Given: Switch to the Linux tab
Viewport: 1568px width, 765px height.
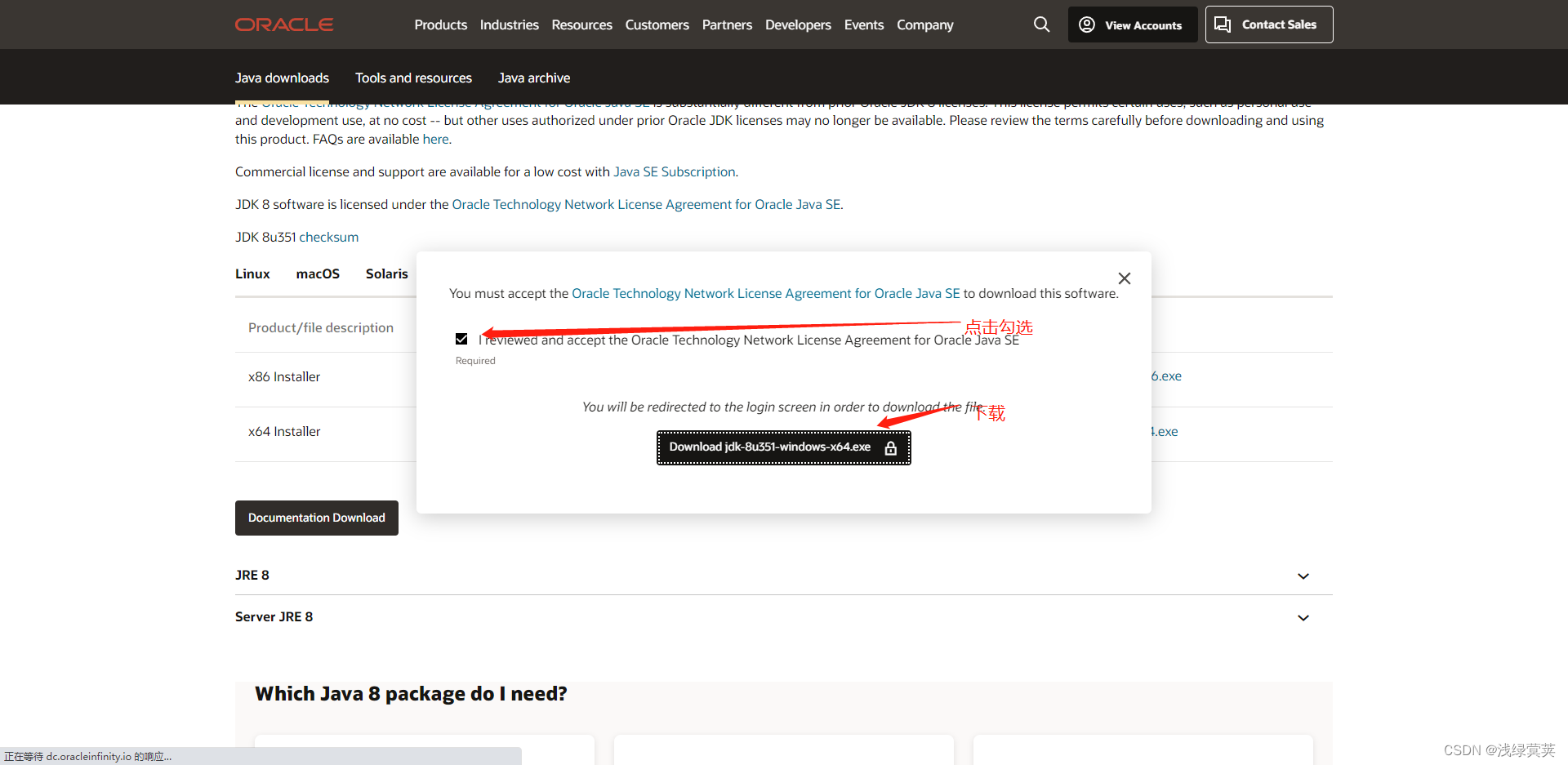Looking at the screenshot, I should coord(252,274).
